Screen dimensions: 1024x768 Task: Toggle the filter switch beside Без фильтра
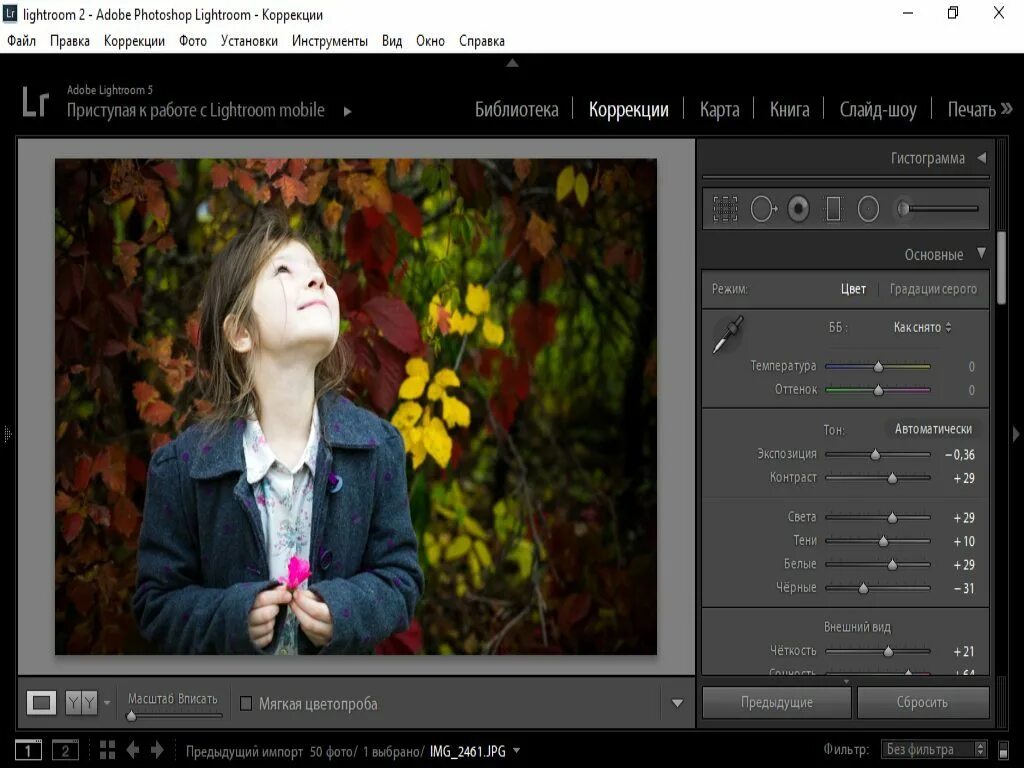[x=1005, y=750]
